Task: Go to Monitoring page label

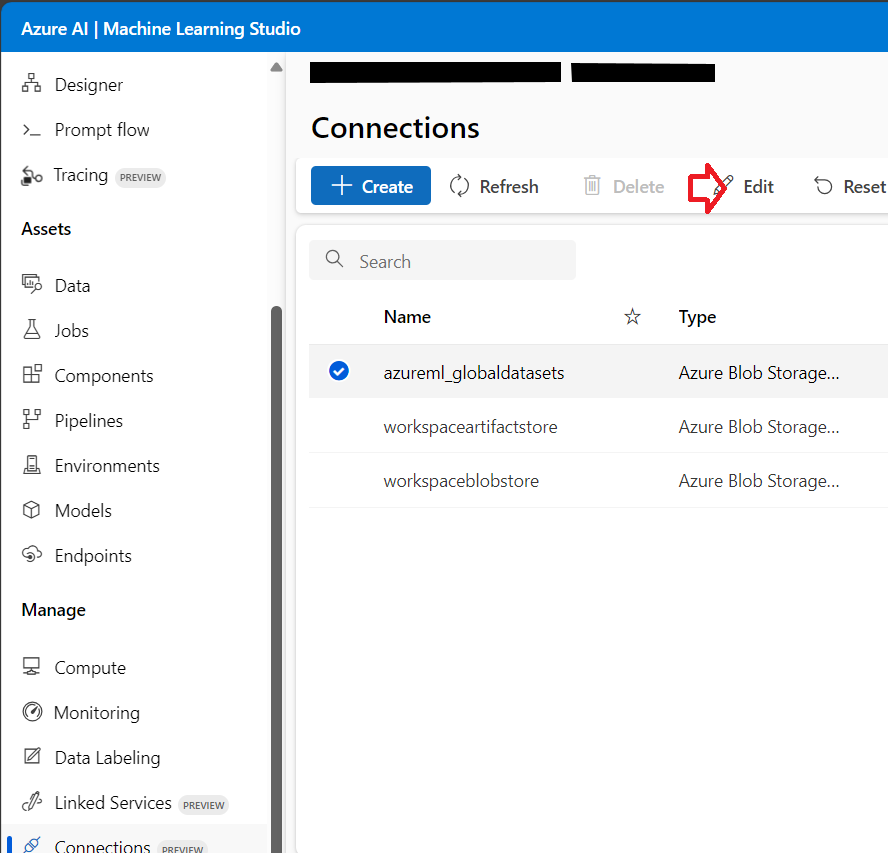Action: (x=97, y=713)
